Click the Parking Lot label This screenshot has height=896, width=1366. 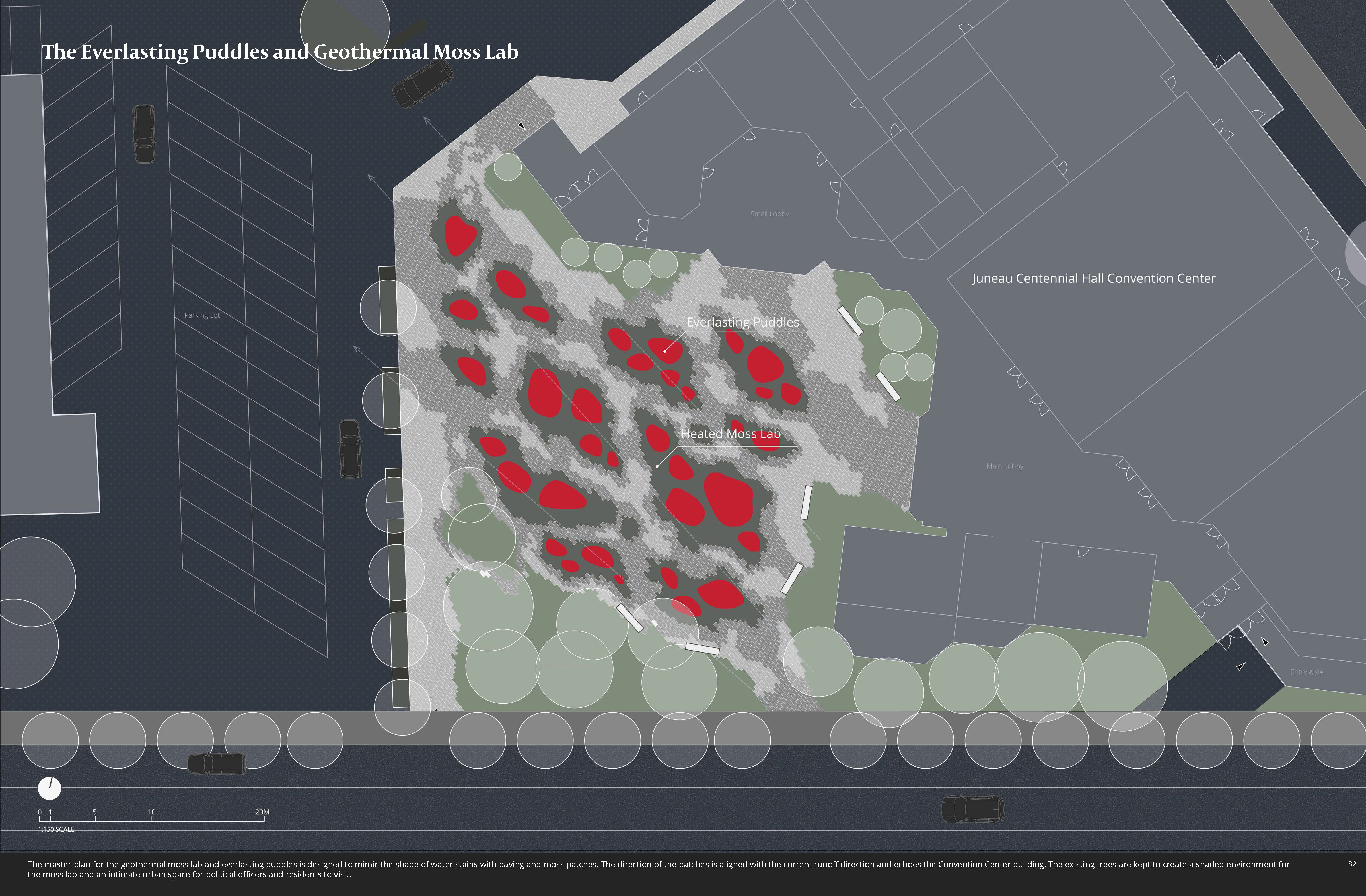202,315
